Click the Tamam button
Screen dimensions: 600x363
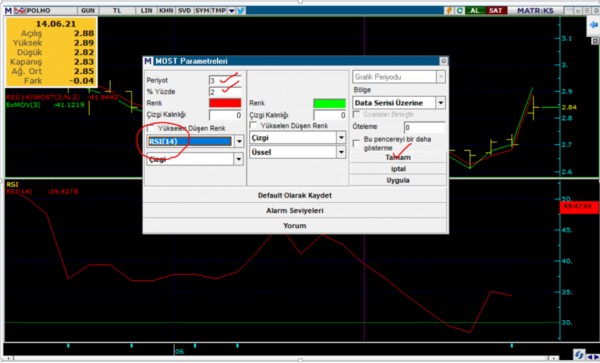398,157
